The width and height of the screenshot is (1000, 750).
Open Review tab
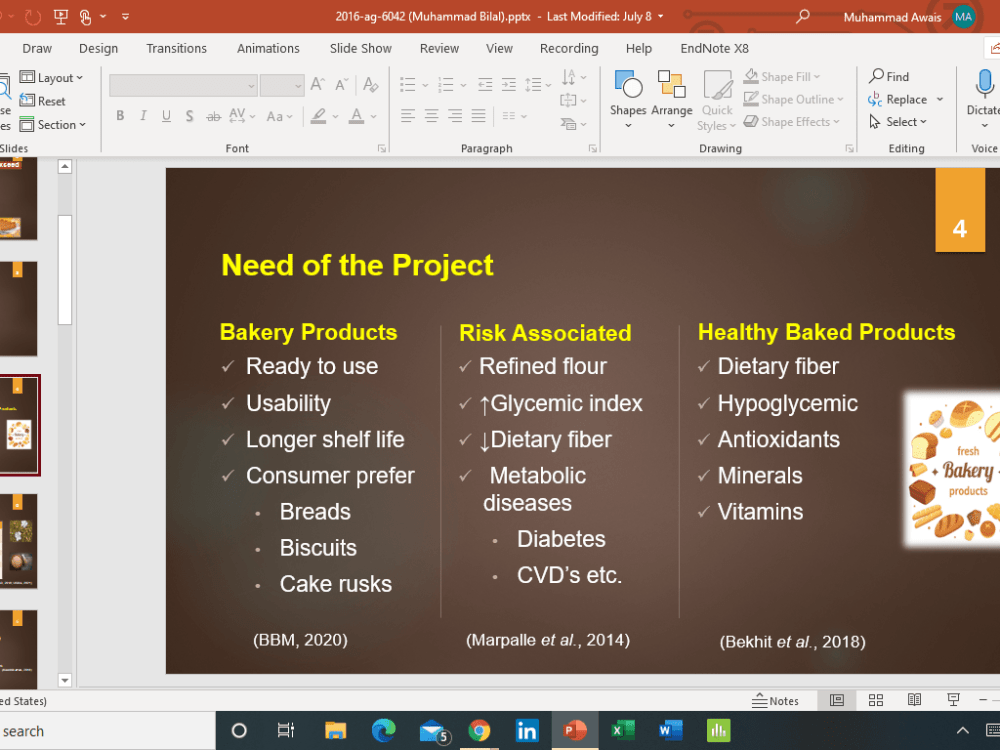coord(439,48)
